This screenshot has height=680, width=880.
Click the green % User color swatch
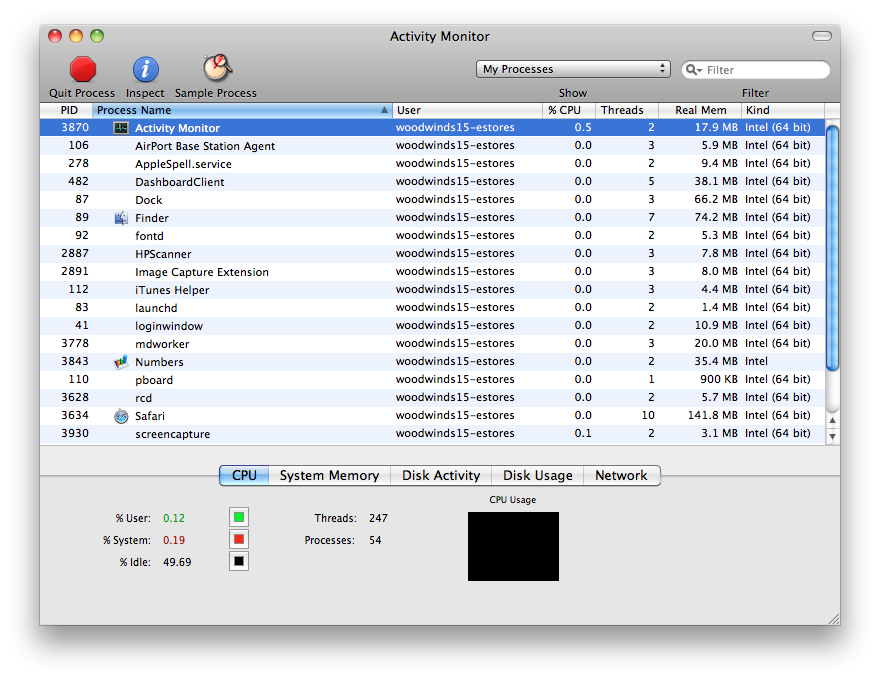point(239,517)
